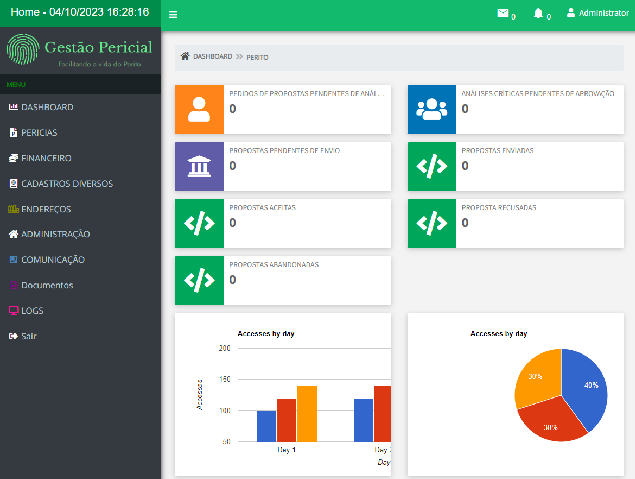Select DASHBOARD in the sidebar menu
This screenshot has width=635, height=479.
click(47, 107)
